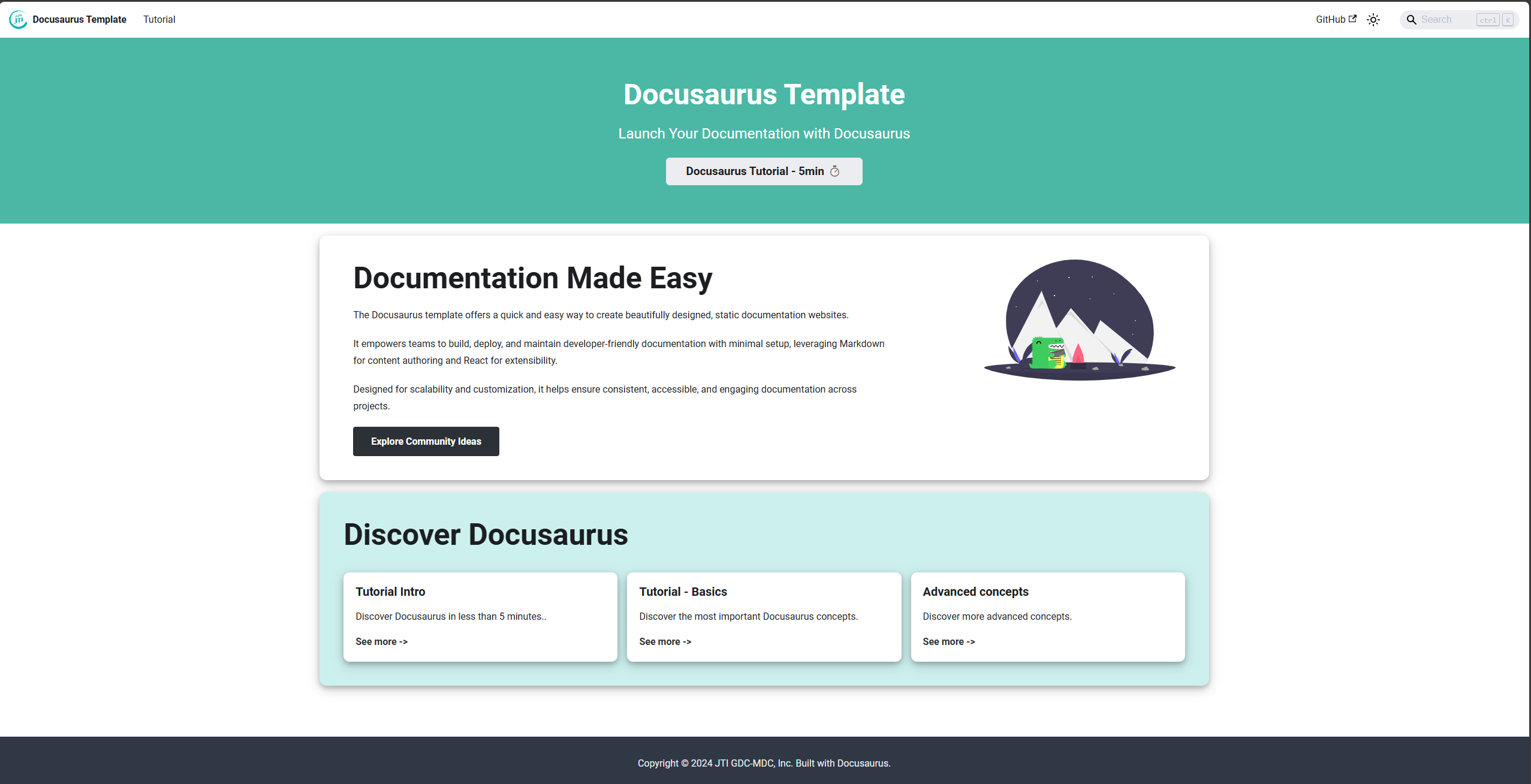Image resolution: width=1531 pixels, height=784 pixels.
Task: Click the external link icon beside GitHub
Action: [x=1352, y=19]
